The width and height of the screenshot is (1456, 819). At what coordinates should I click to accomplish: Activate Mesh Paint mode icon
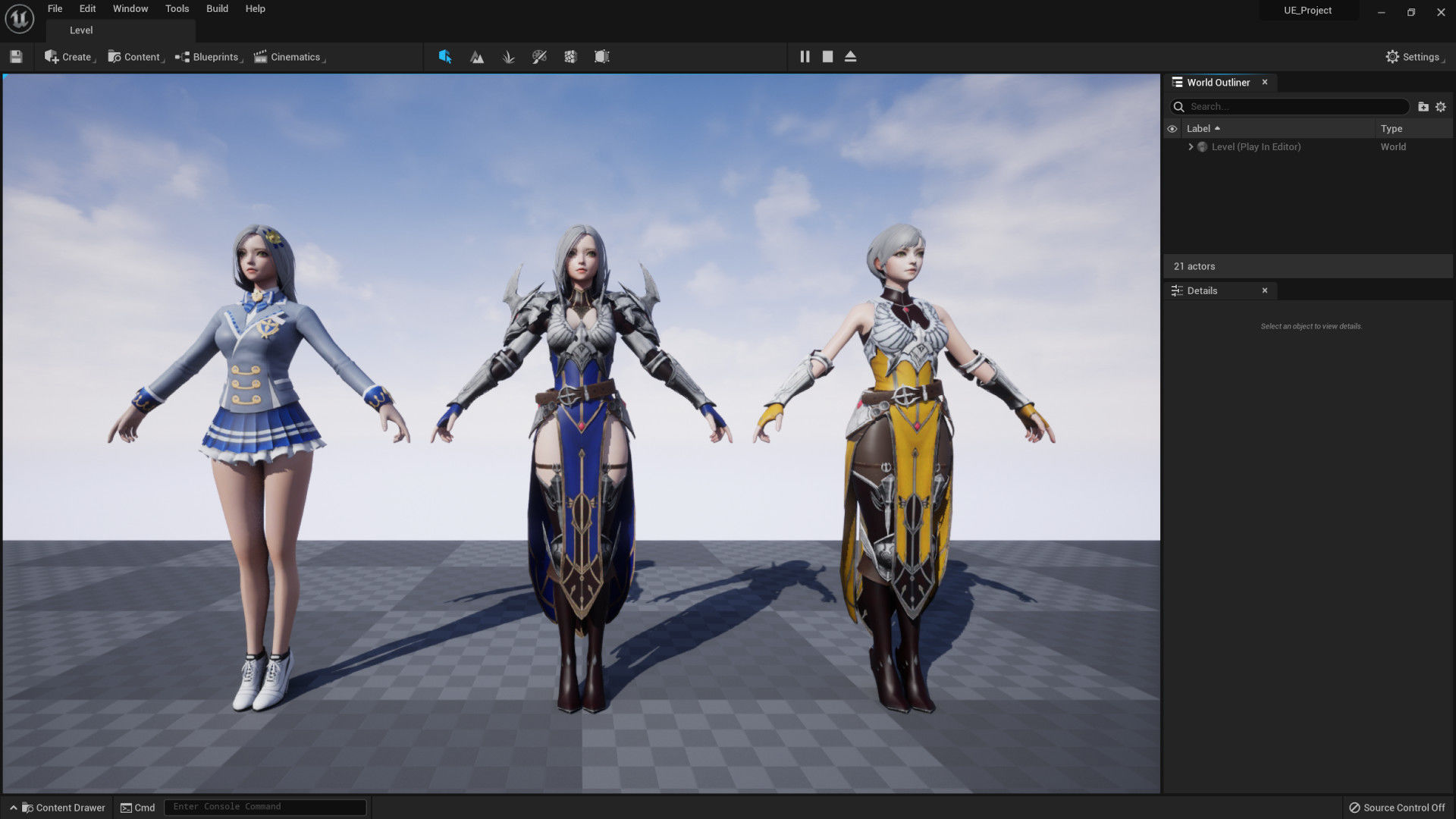tap(539, 57)
